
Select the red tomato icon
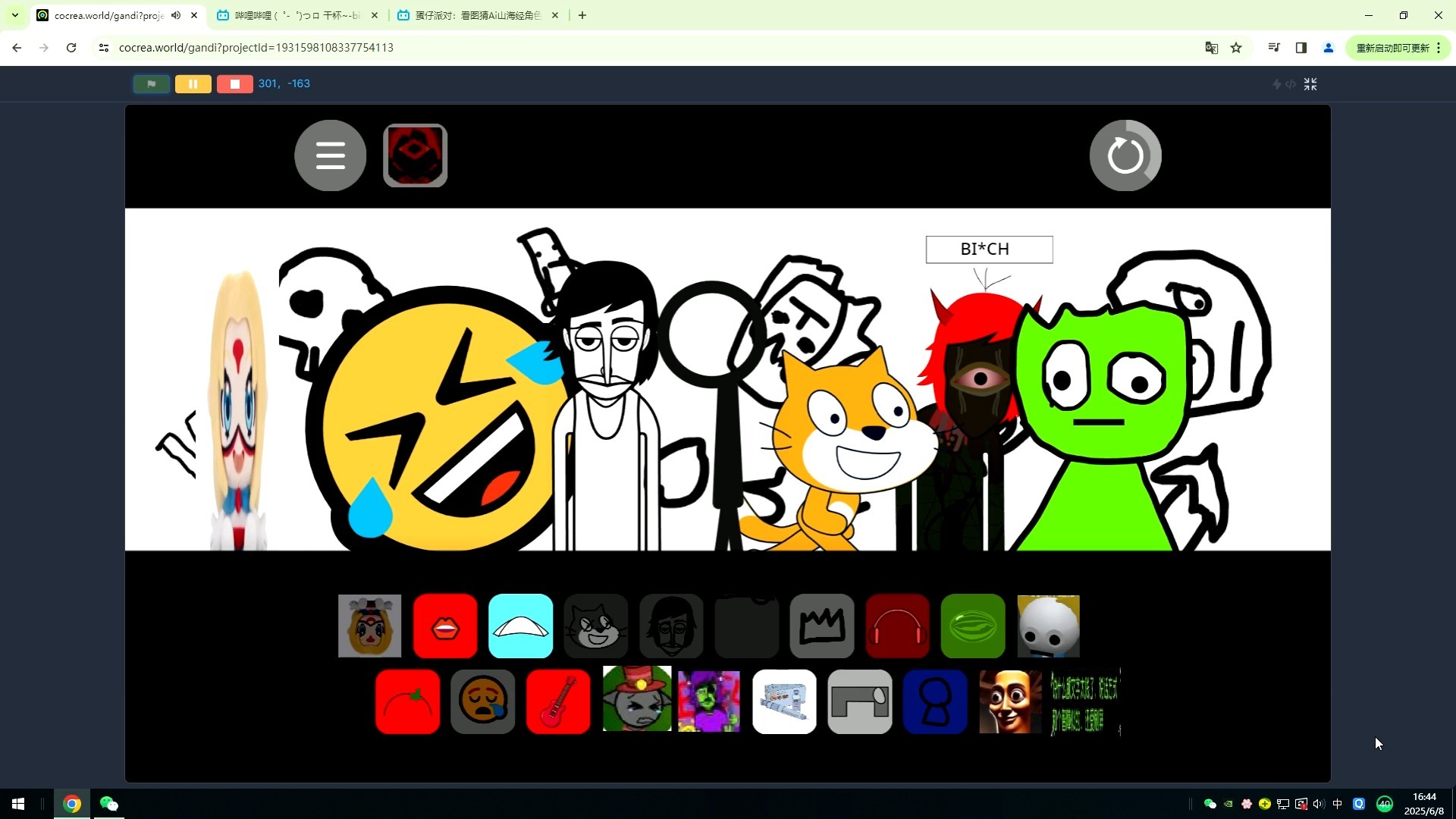407,701
